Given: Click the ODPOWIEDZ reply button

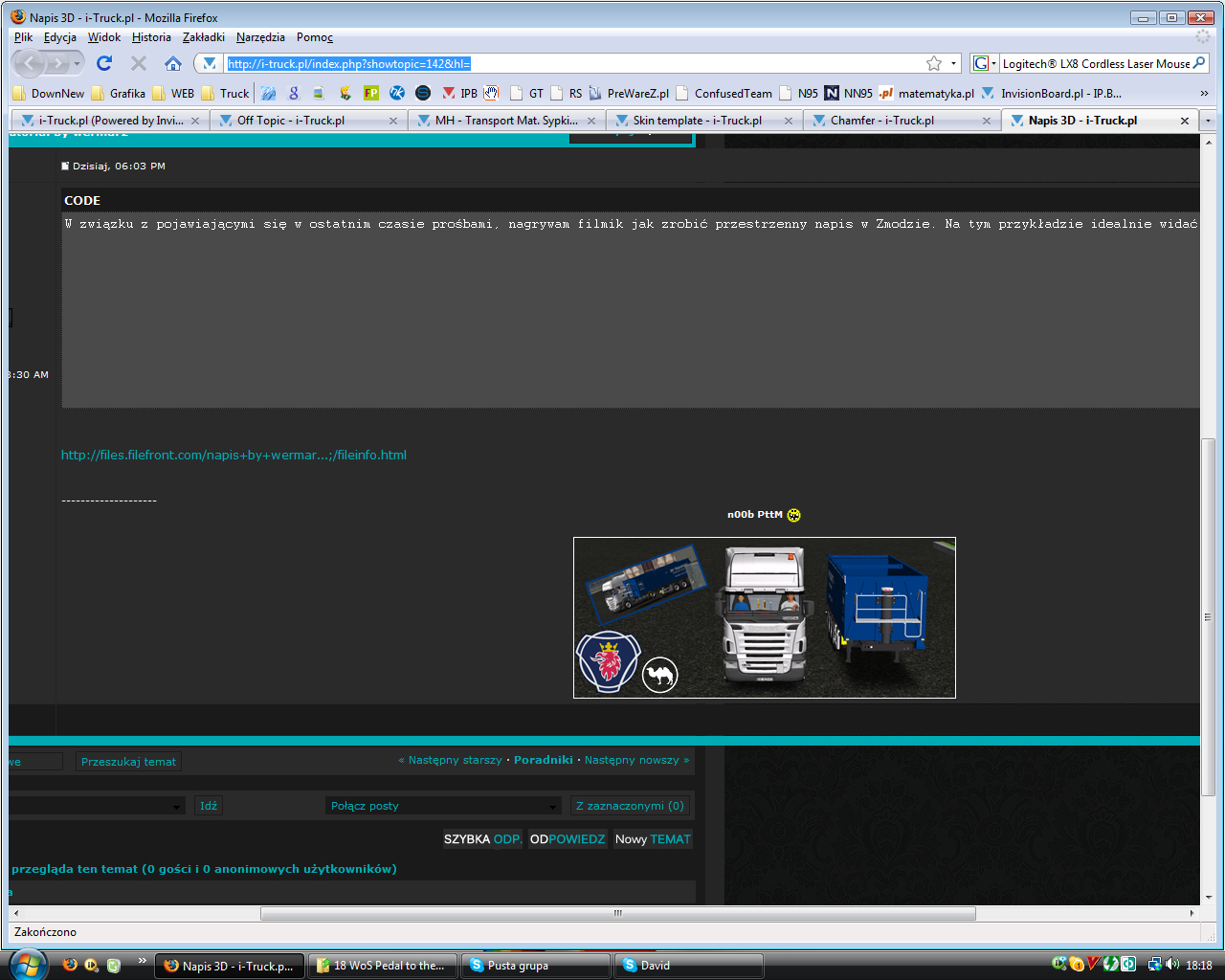Looking at the screenshot, I should [x=568, y=839].
